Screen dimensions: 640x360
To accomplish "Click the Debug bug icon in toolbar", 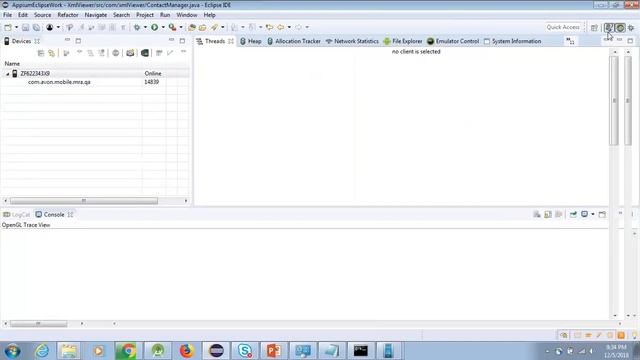I will [137, 27].
